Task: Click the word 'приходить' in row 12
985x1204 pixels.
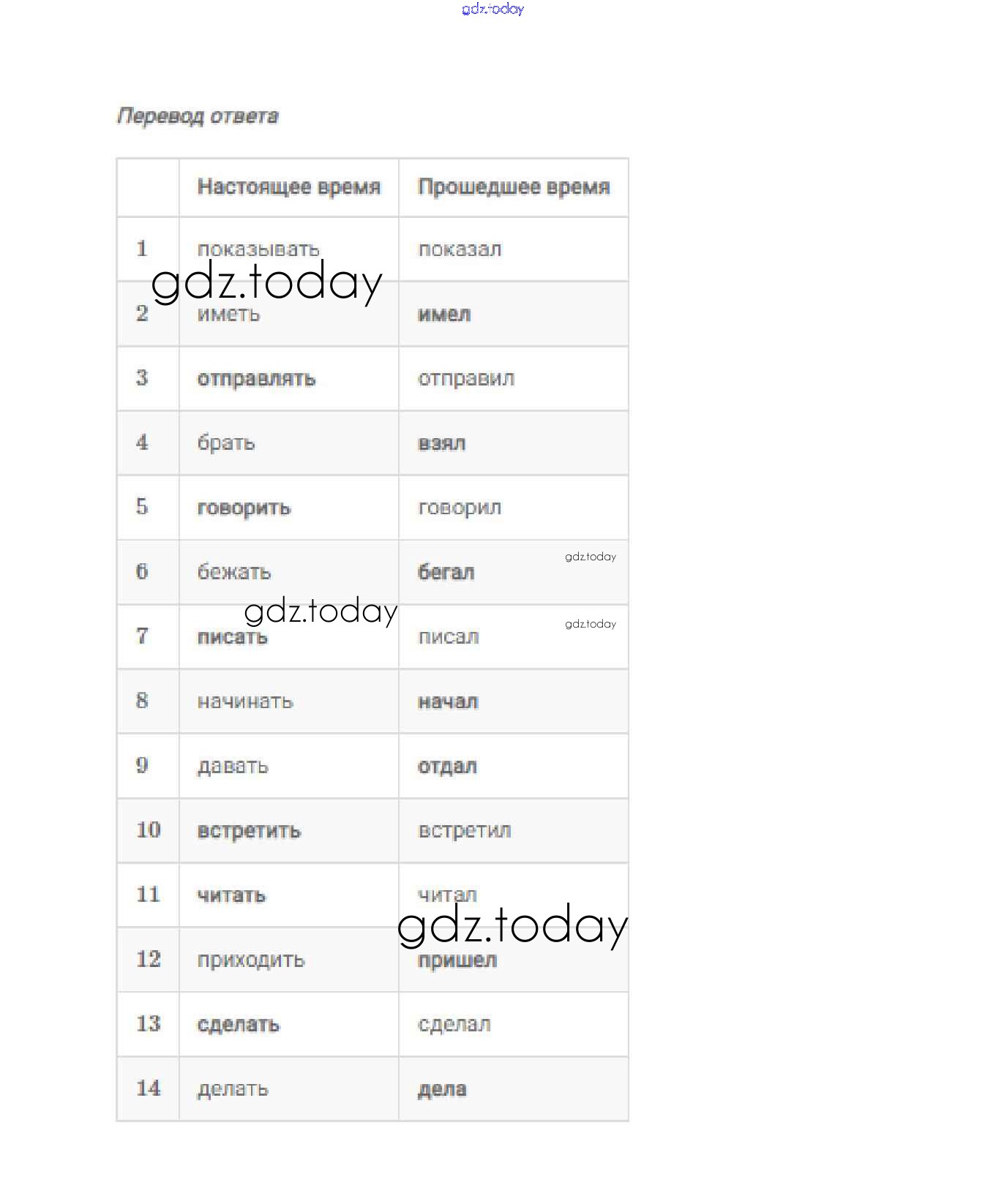Action: tap(251, 960)
